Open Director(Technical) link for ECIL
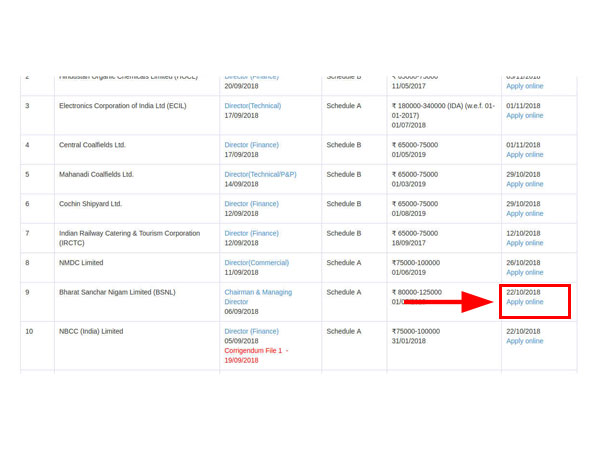600x450 pixels. [x=253, y=106]
